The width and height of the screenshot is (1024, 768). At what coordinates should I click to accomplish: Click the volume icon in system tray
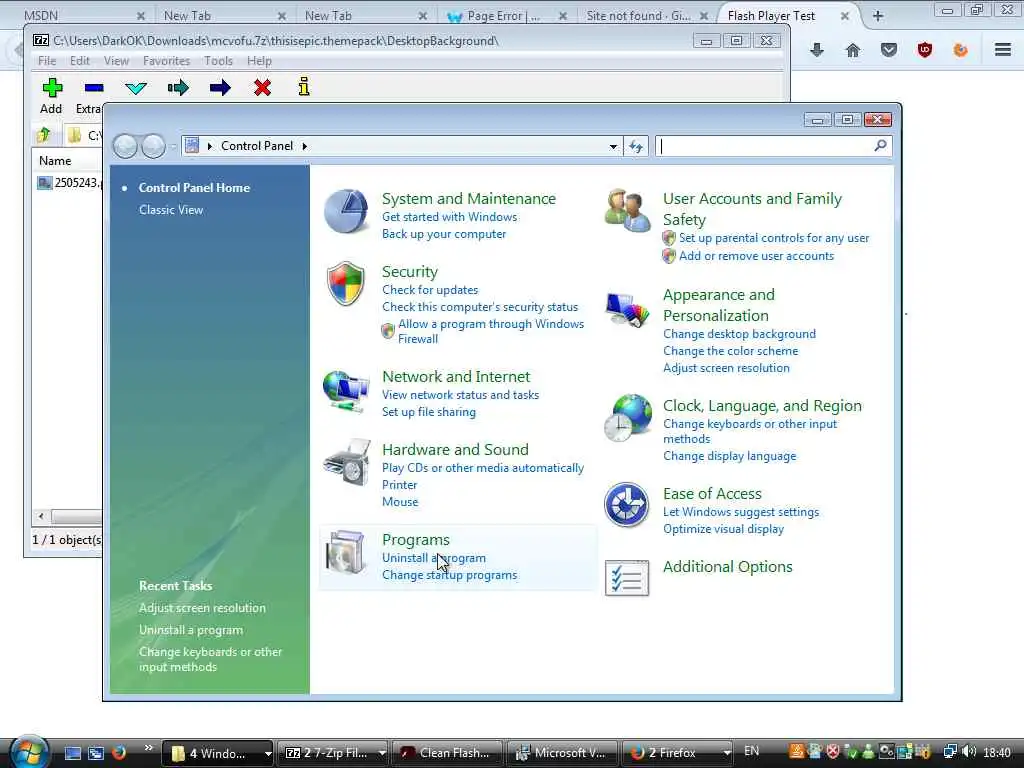(969, 752)
